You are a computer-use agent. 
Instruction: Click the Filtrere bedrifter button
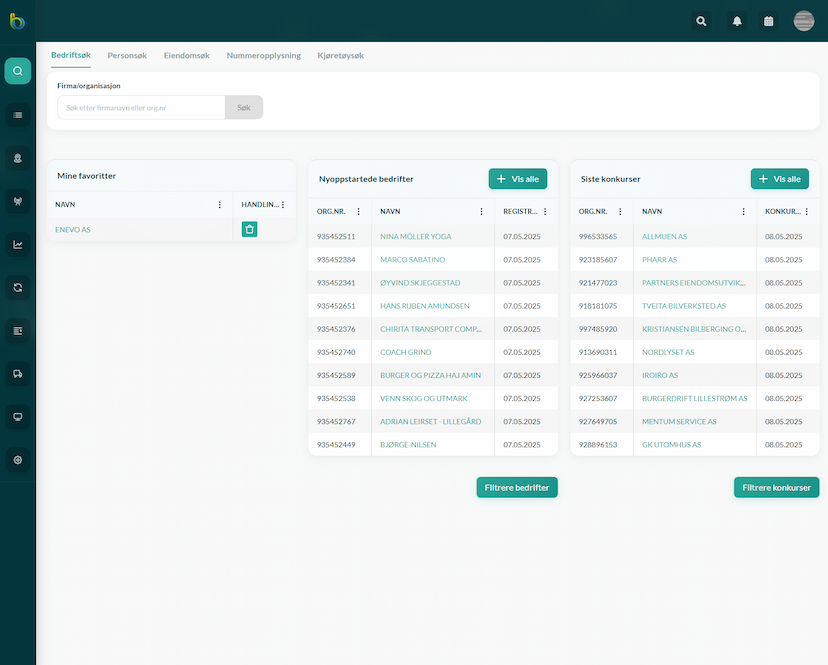click(517, 488)
